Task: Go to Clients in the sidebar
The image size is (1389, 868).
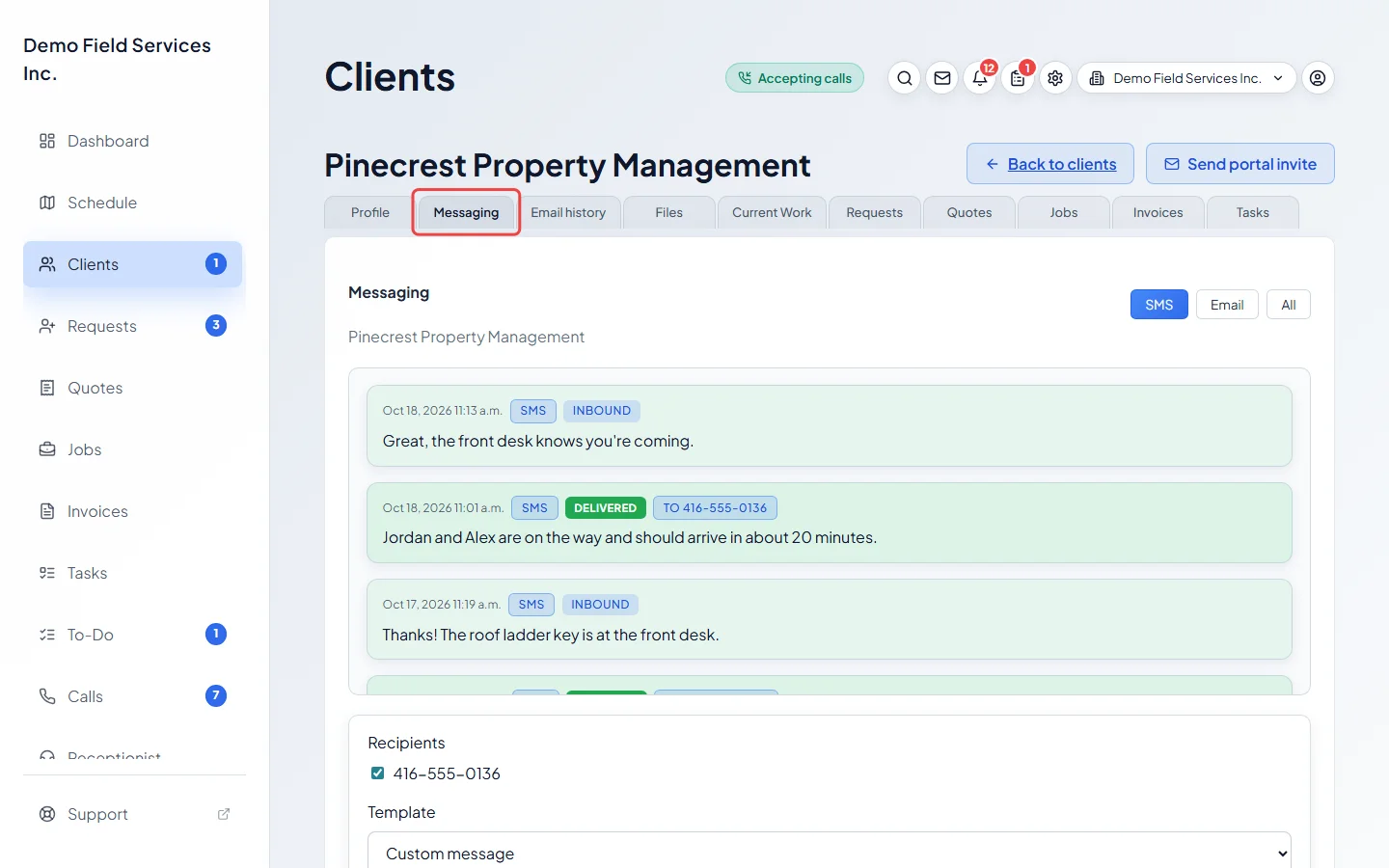Action: click(133, 264)
